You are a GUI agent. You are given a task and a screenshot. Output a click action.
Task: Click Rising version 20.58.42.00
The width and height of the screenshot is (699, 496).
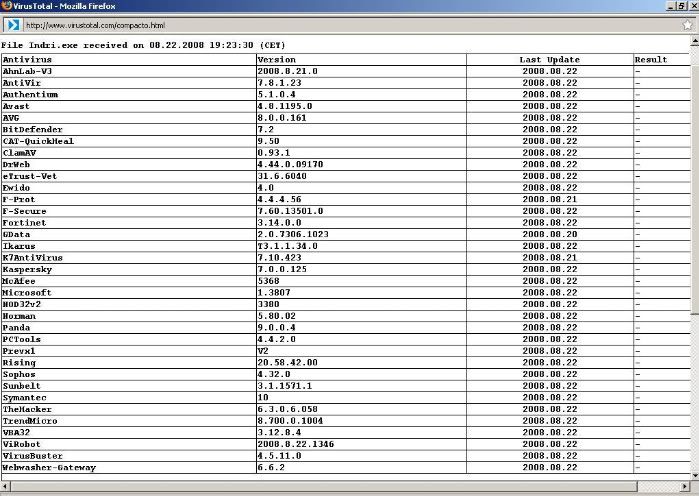(288, 362)
